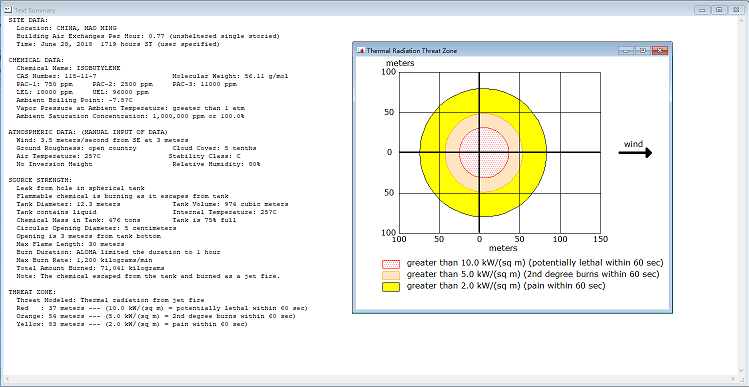Click the 'Molecular Weight: 56.11 g/mol' text
The image size is (749, 387).
click(x=230, y=76)
